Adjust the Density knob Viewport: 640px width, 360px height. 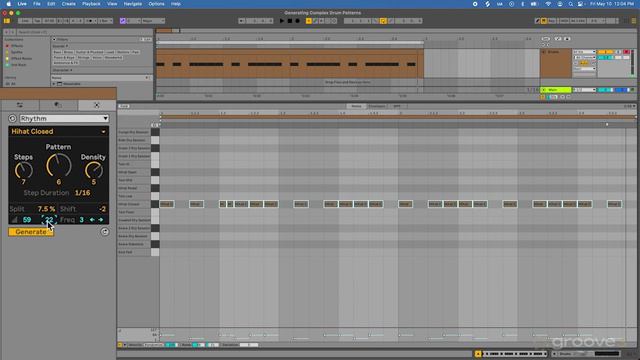[93, 170]
